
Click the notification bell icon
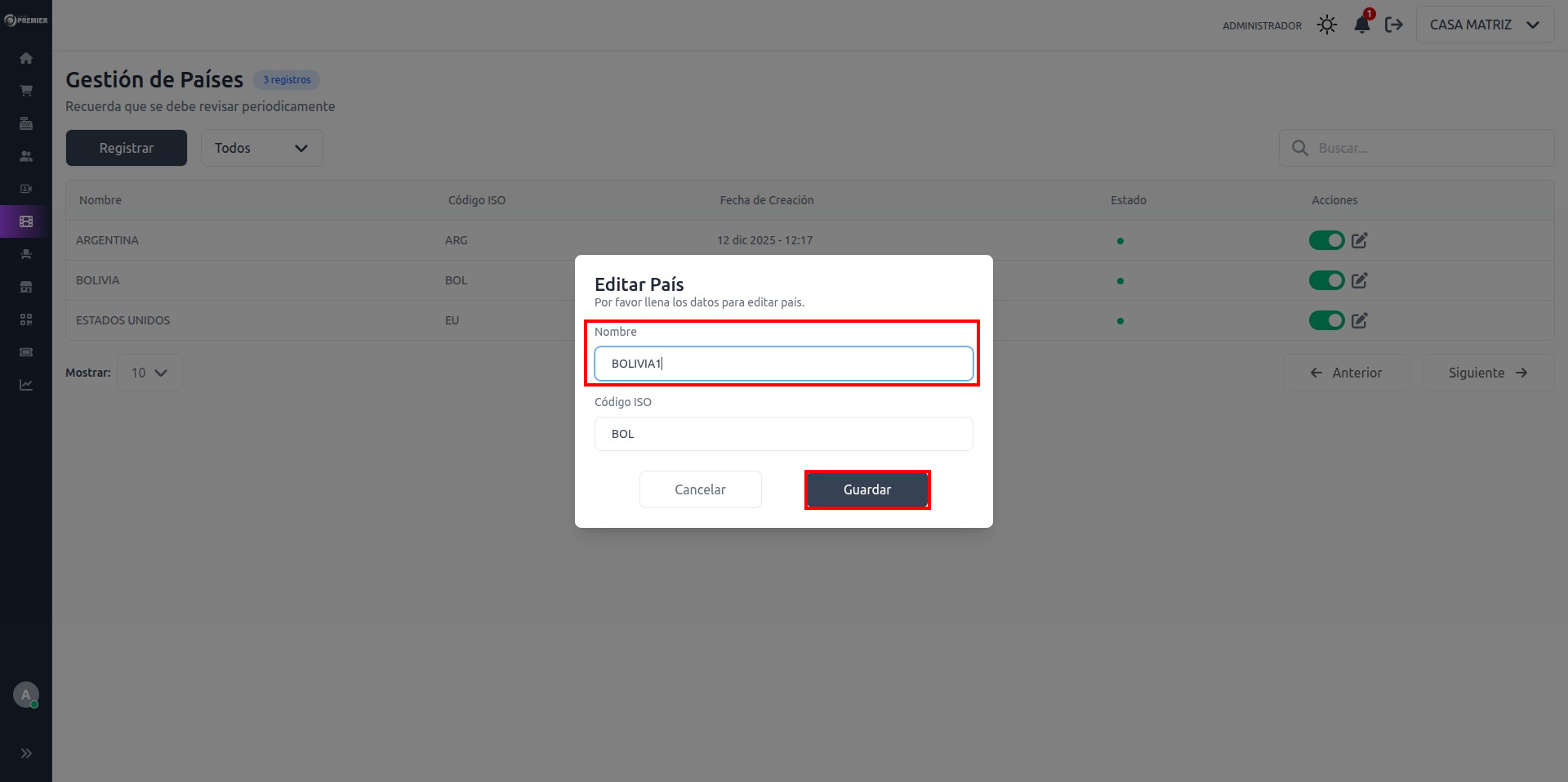(x=1361, y=25)
